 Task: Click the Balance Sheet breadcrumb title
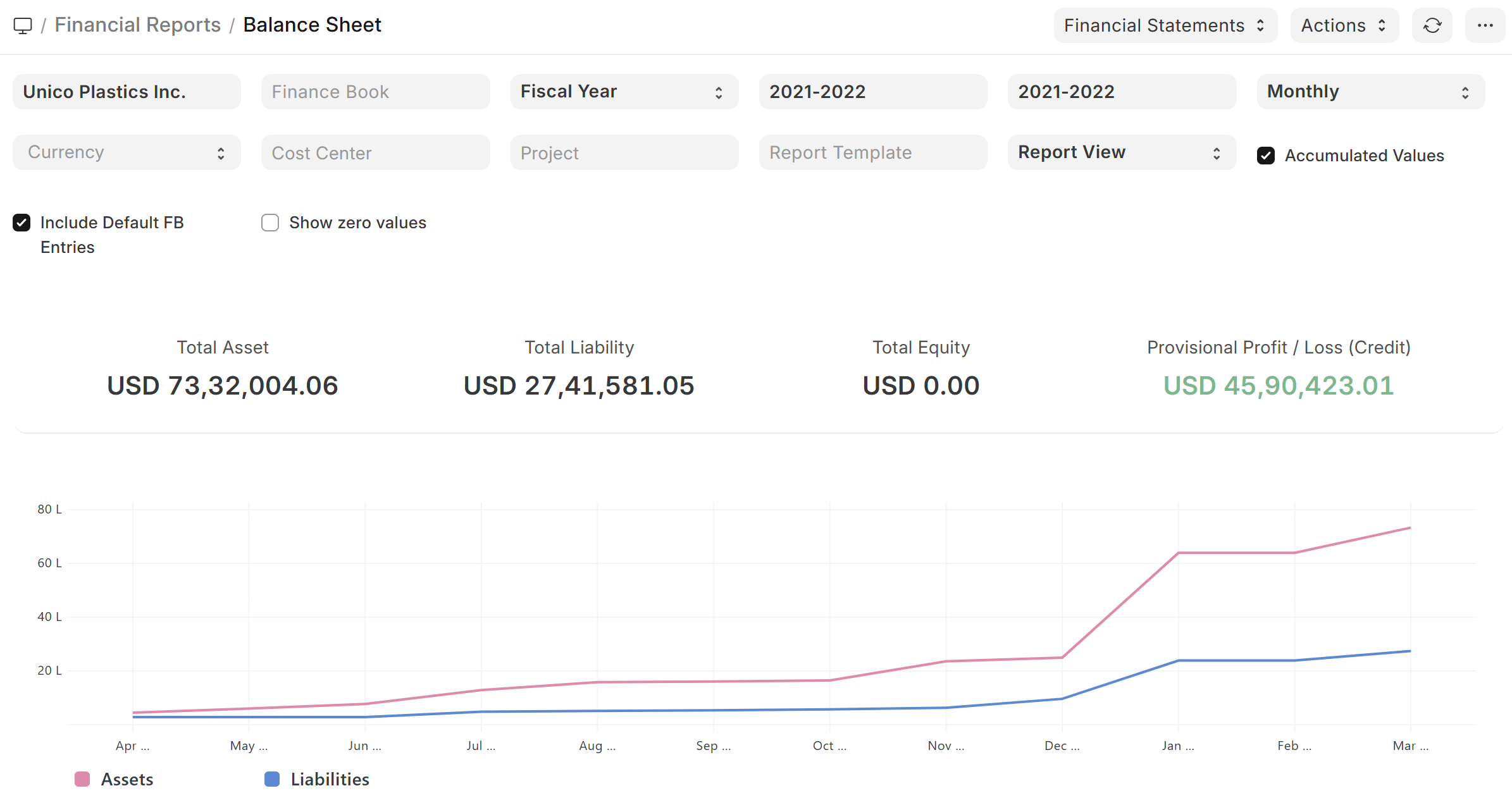(312, 25)
